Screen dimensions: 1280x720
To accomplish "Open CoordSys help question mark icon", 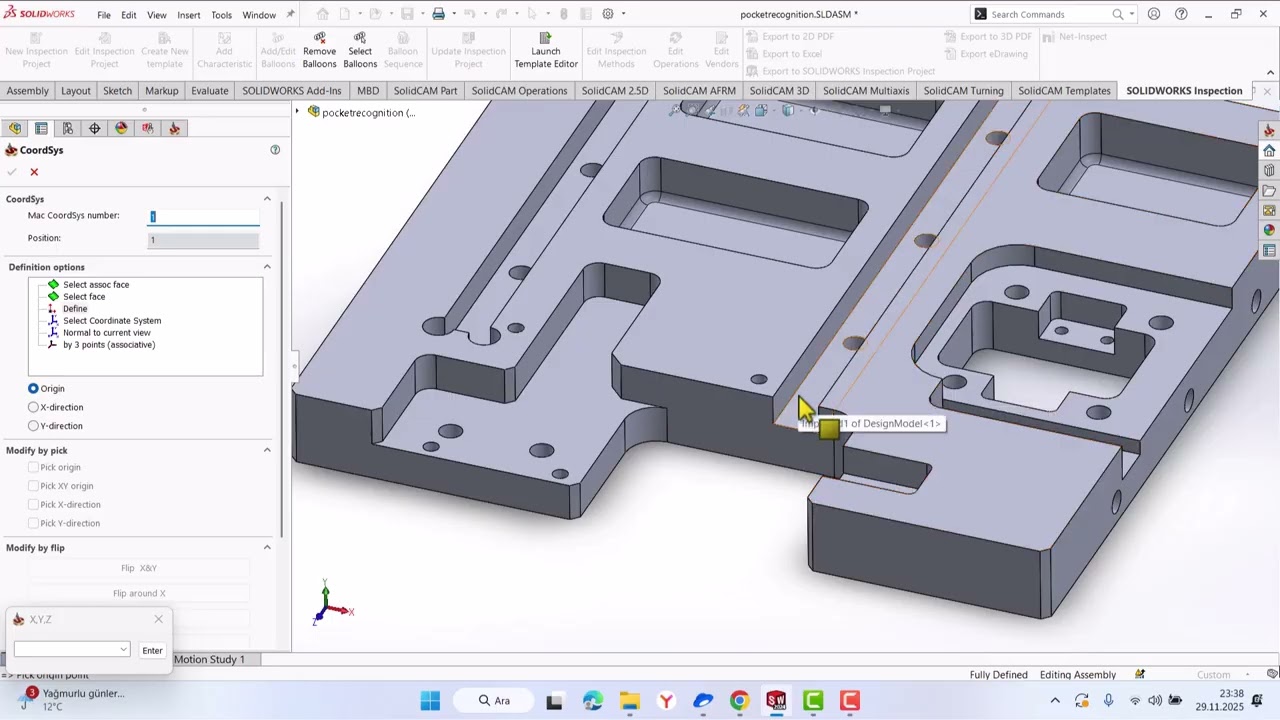I will pos(275,150).
